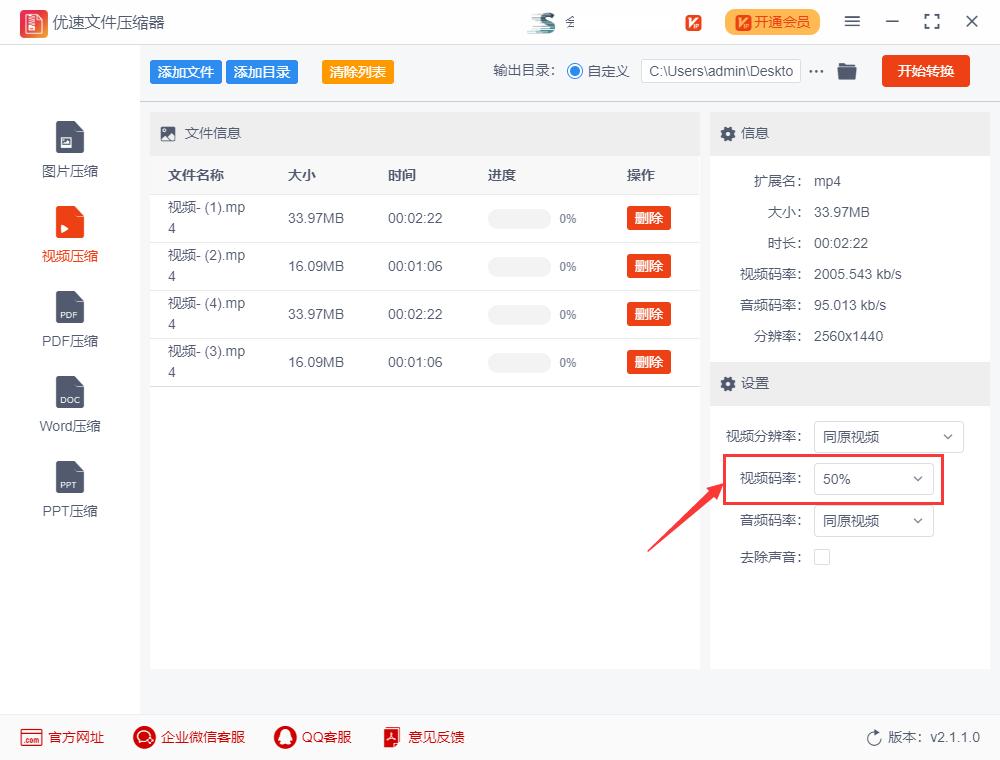Highlight the 视频压缩 sidebar toggle
The width and height of the screenshot is (1000, 760).
click(x=69, y=233)
